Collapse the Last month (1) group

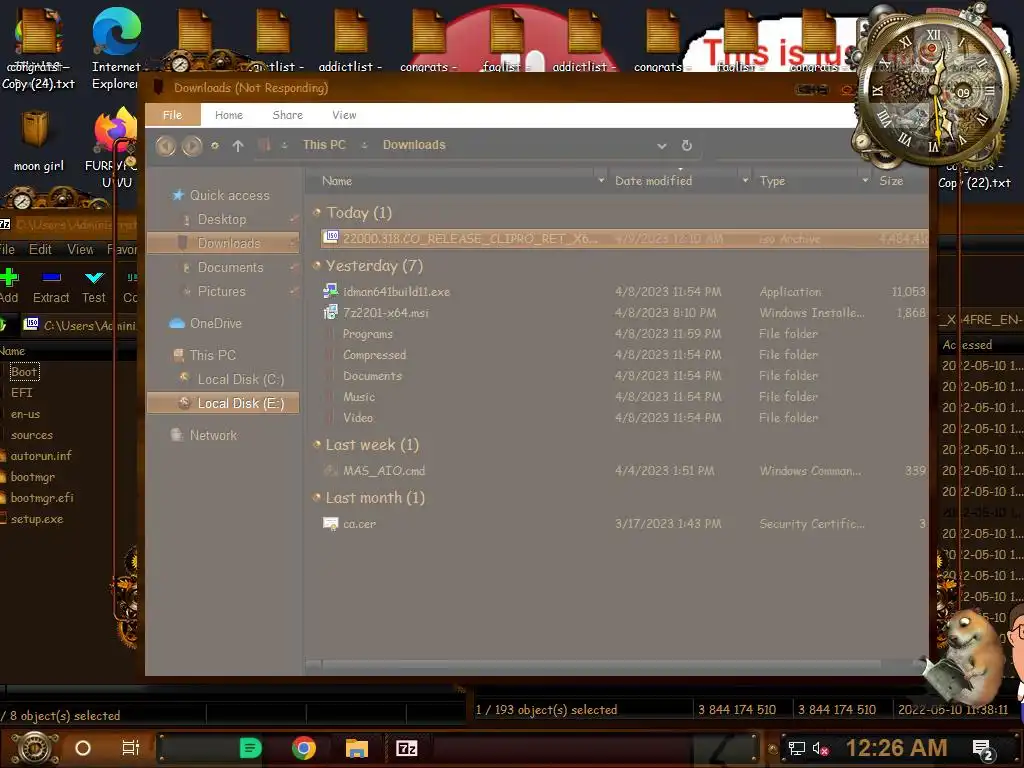[x=317, y=498]
